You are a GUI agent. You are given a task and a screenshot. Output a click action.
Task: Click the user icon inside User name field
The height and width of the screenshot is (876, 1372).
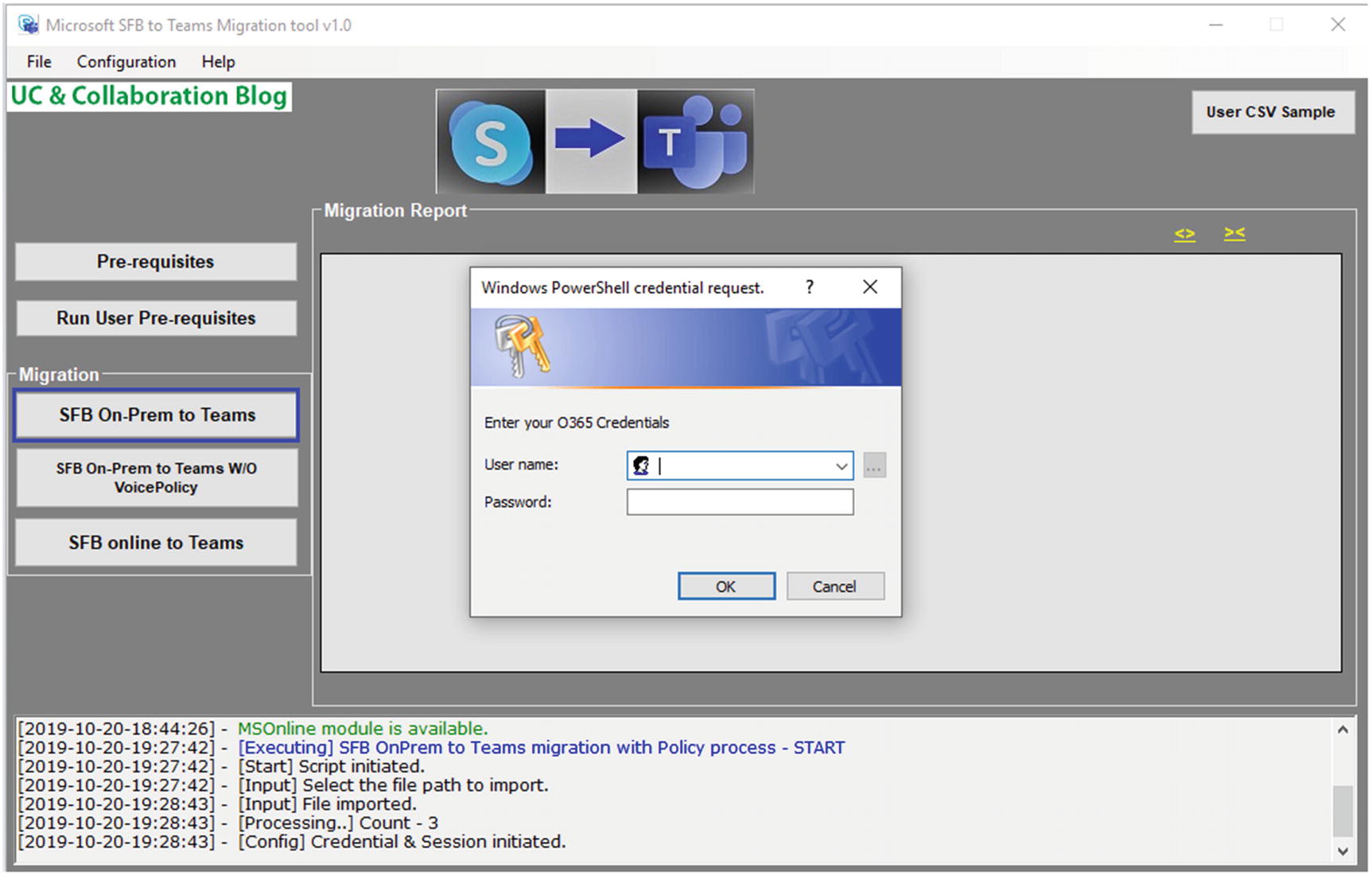(641, 465)
